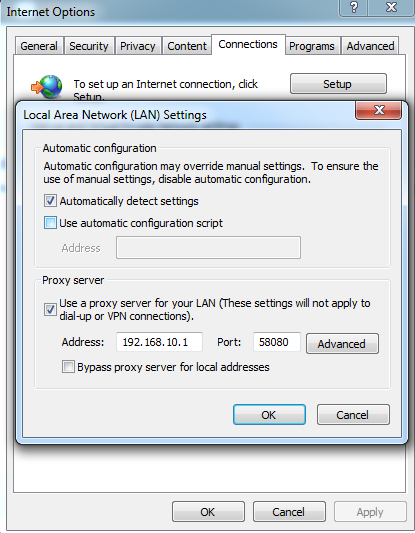Enable Use automatic configuration script
The image size is (415, 533).
[50, 223]
